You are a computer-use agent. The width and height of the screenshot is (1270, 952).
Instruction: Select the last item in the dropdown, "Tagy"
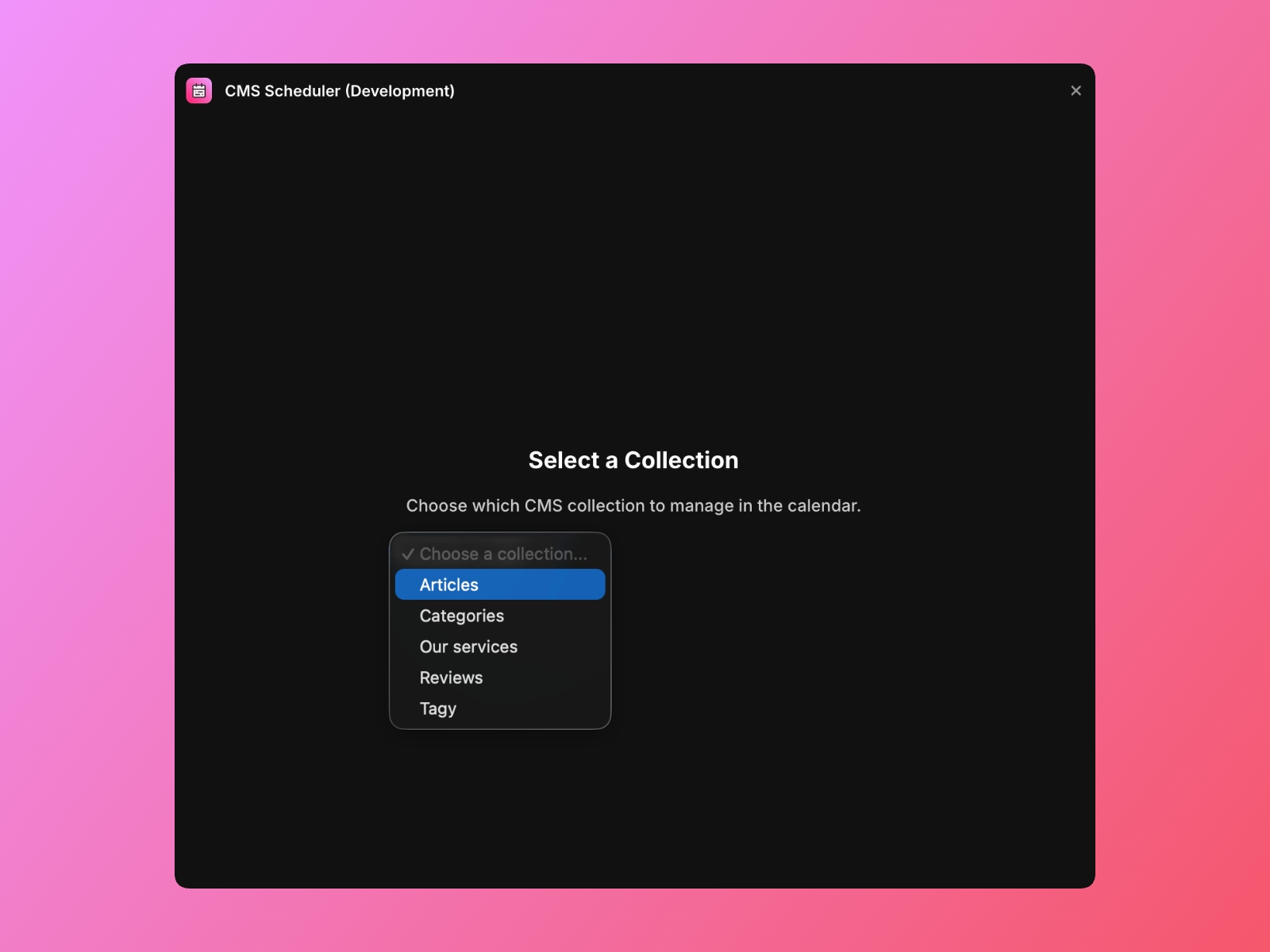click(x=437, y=708)
